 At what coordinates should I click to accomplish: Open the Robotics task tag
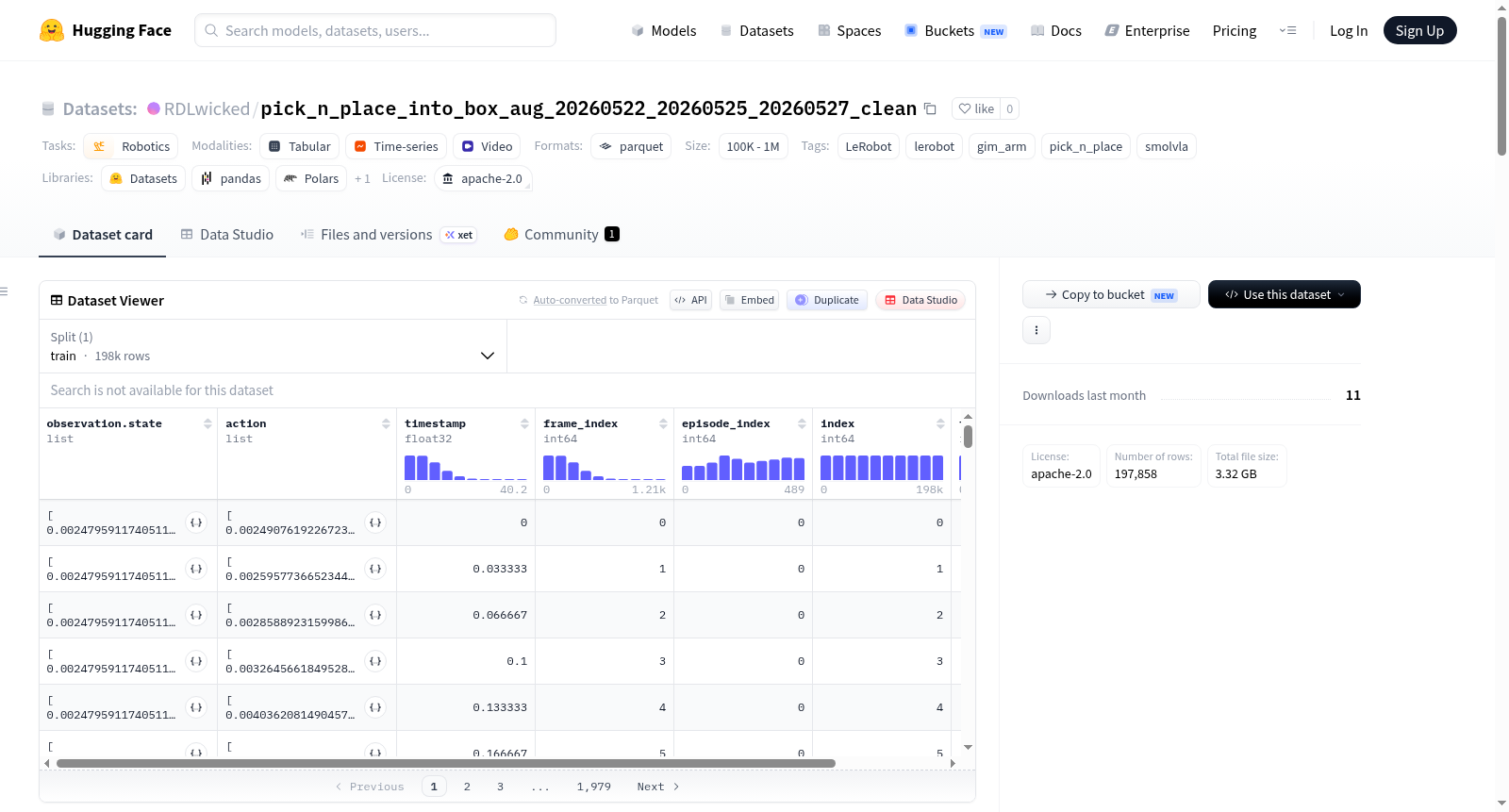point(131,146)
